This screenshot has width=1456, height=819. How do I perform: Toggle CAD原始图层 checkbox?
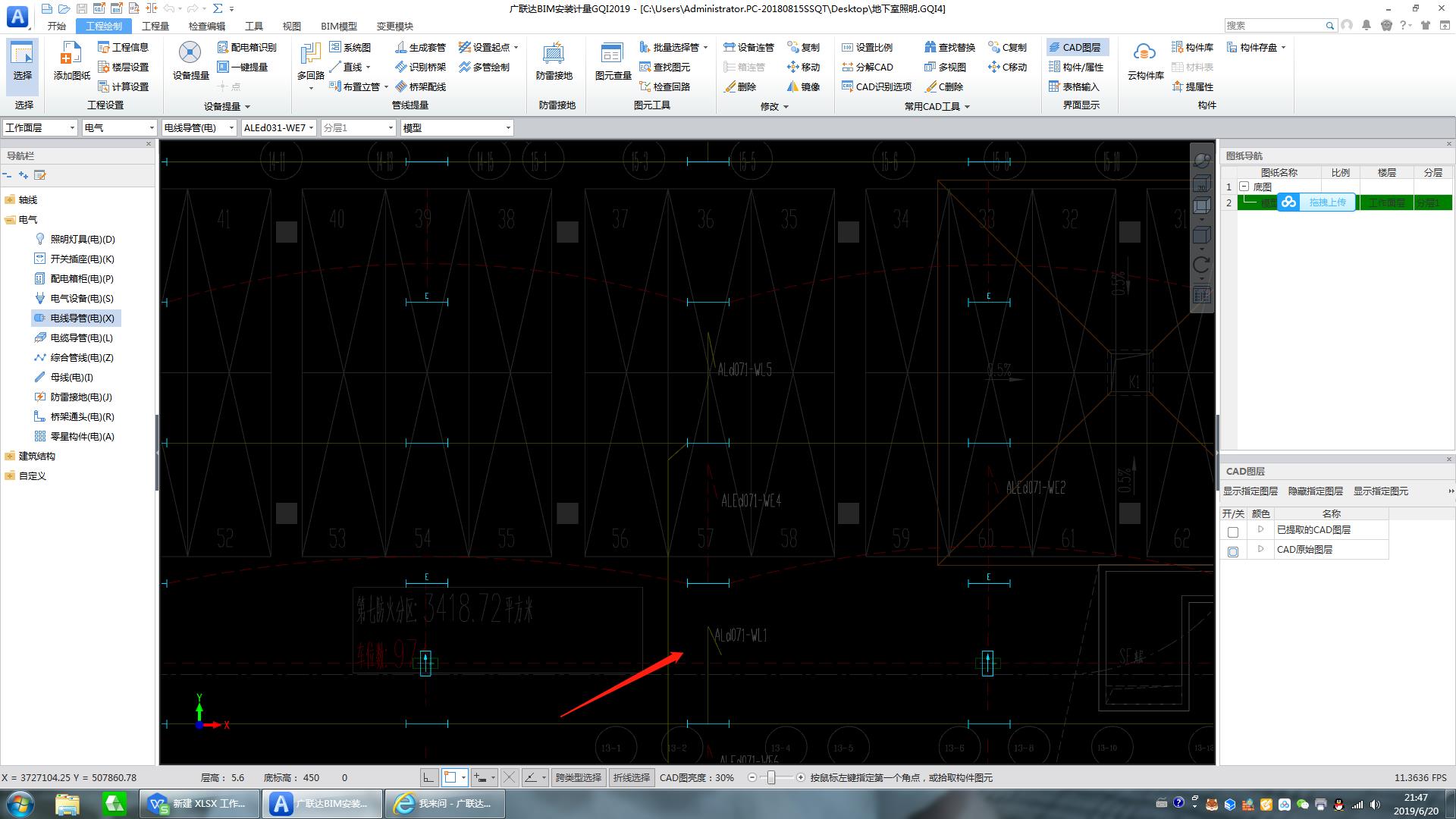coord(1232,551)
